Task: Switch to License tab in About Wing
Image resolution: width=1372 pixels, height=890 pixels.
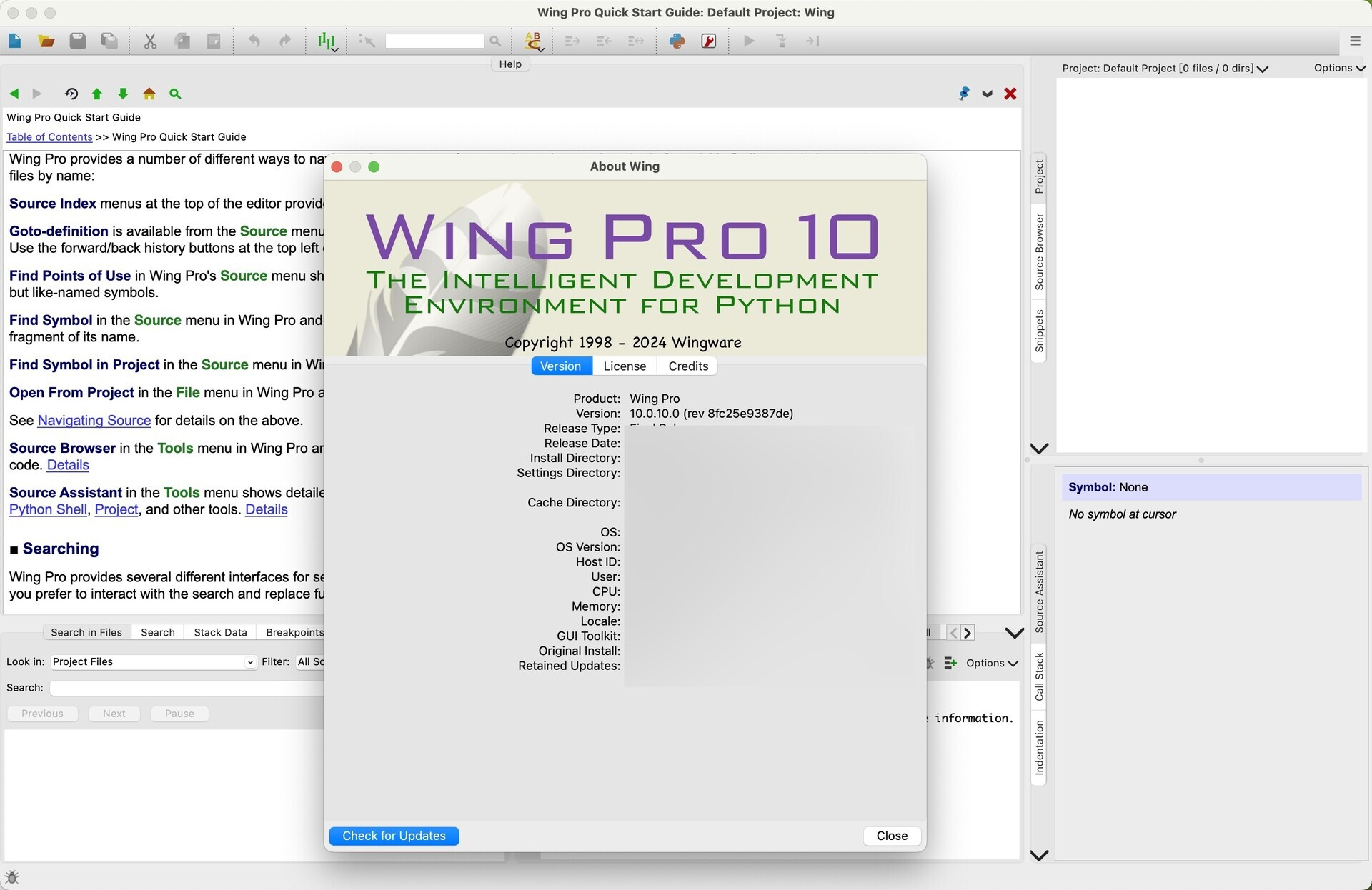Action: [625, 366]
